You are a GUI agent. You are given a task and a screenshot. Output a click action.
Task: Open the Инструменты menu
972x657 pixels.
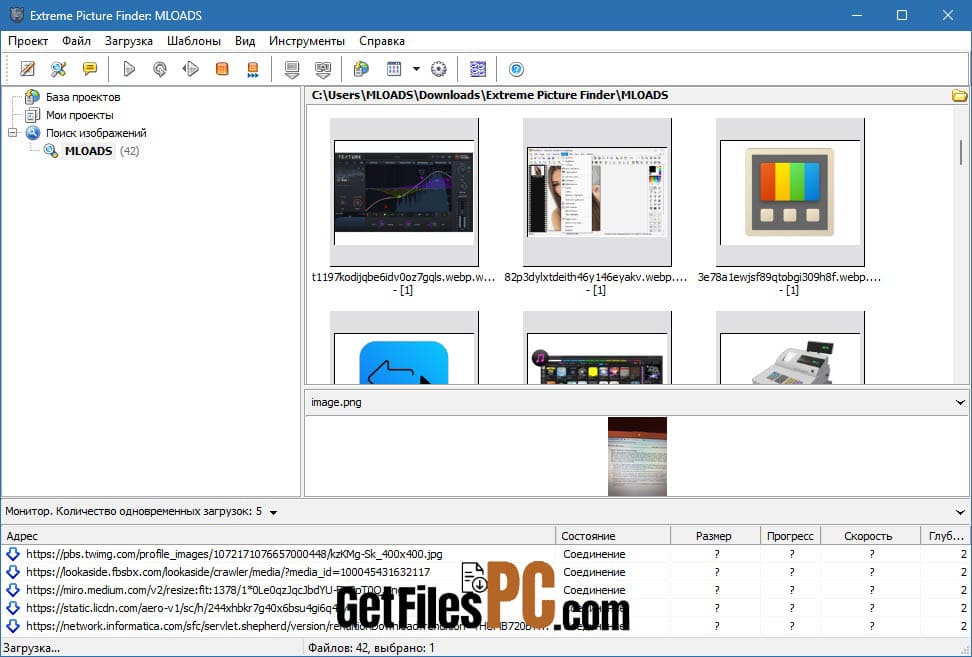(x=307, y=41)
